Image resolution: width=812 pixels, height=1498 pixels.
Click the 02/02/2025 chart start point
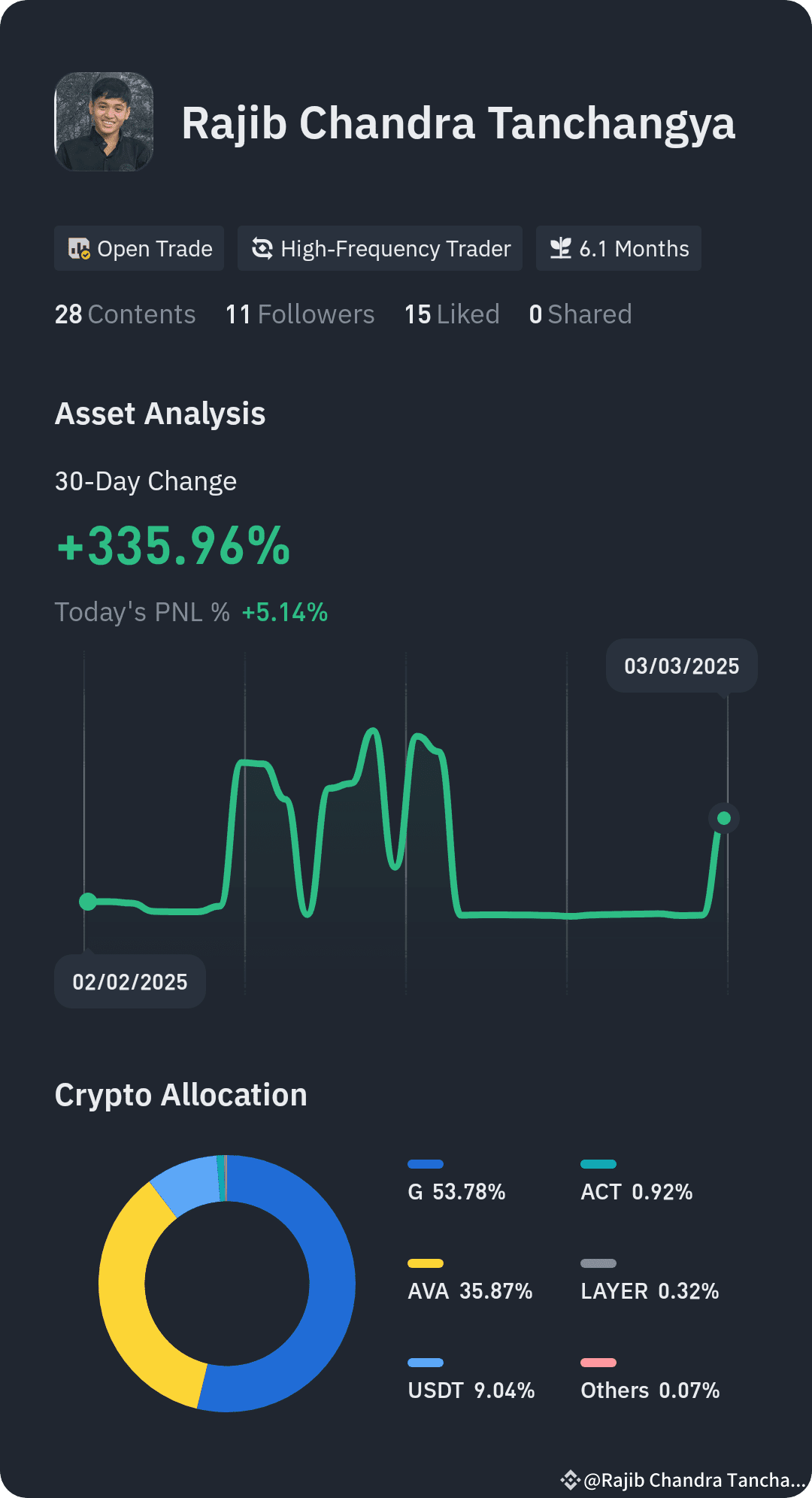pos(88,902)
